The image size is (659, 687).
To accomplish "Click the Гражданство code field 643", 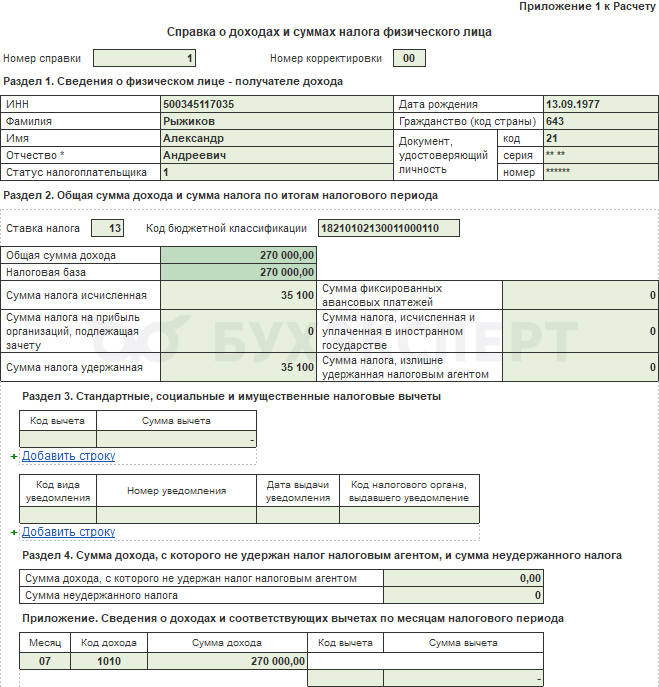I will (601, 121).
